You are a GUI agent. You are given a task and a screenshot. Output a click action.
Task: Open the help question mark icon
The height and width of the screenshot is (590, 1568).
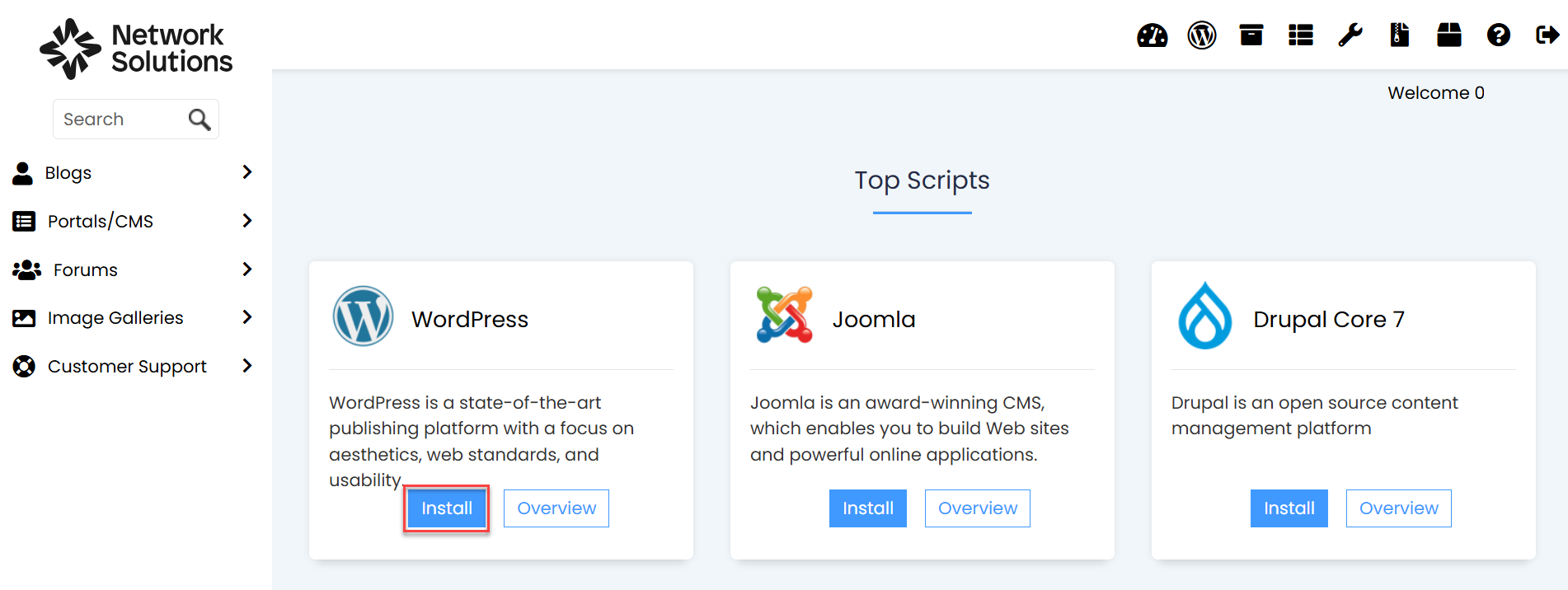[1499, 35]
